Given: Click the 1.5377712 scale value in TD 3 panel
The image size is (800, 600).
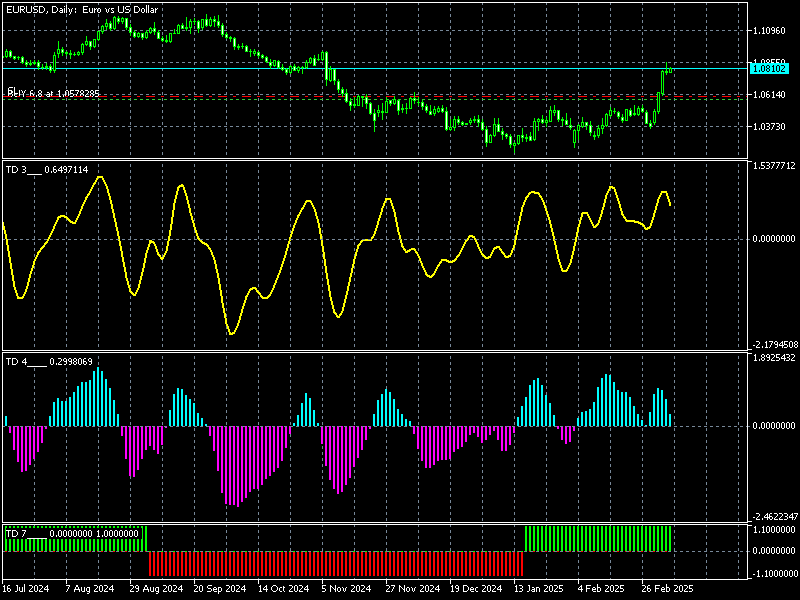Looking at the screenshot, I should point(773,166).
